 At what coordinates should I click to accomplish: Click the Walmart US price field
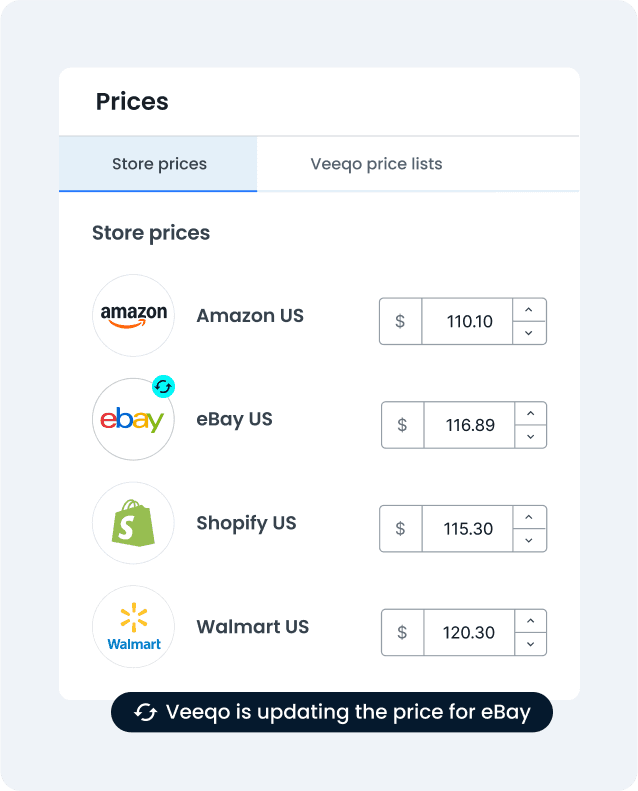click(x=470, y=633)
